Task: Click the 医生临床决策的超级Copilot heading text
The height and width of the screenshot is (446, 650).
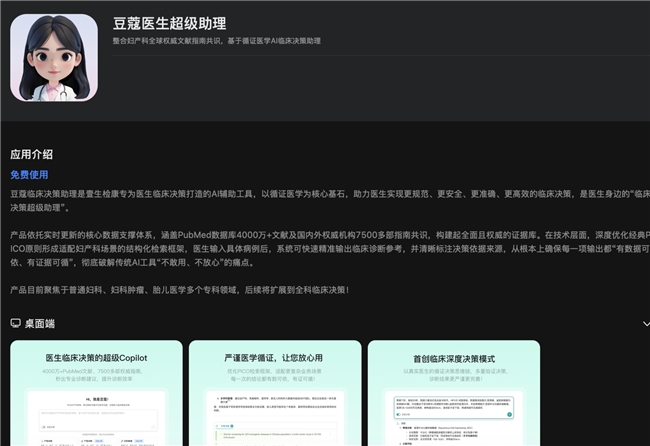Action: (96, 357)
